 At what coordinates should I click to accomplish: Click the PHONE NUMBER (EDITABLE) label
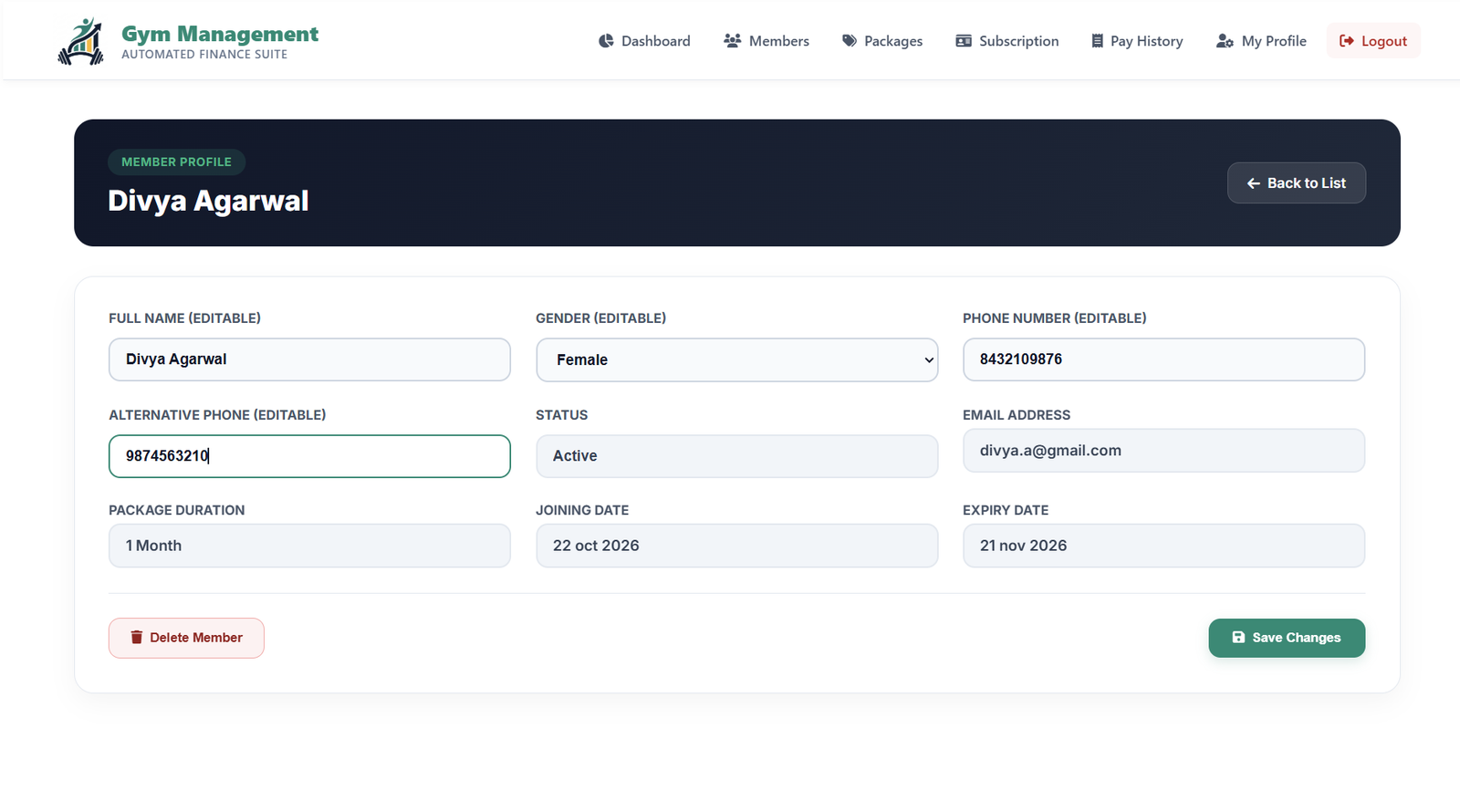coord(1054,318)
